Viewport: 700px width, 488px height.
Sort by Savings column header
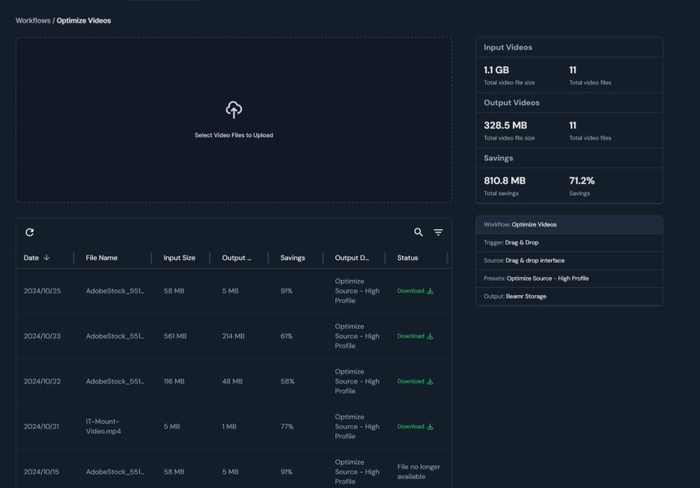[292, 258]
